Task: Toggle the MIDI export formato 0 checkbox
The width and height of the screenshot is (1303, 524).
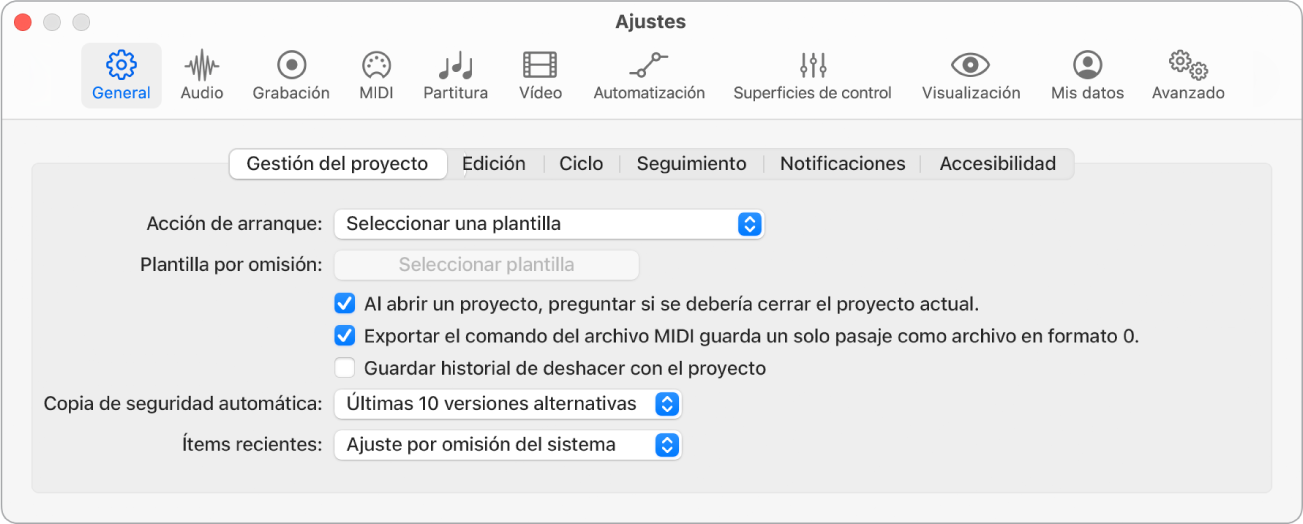Action: (345, 336)
